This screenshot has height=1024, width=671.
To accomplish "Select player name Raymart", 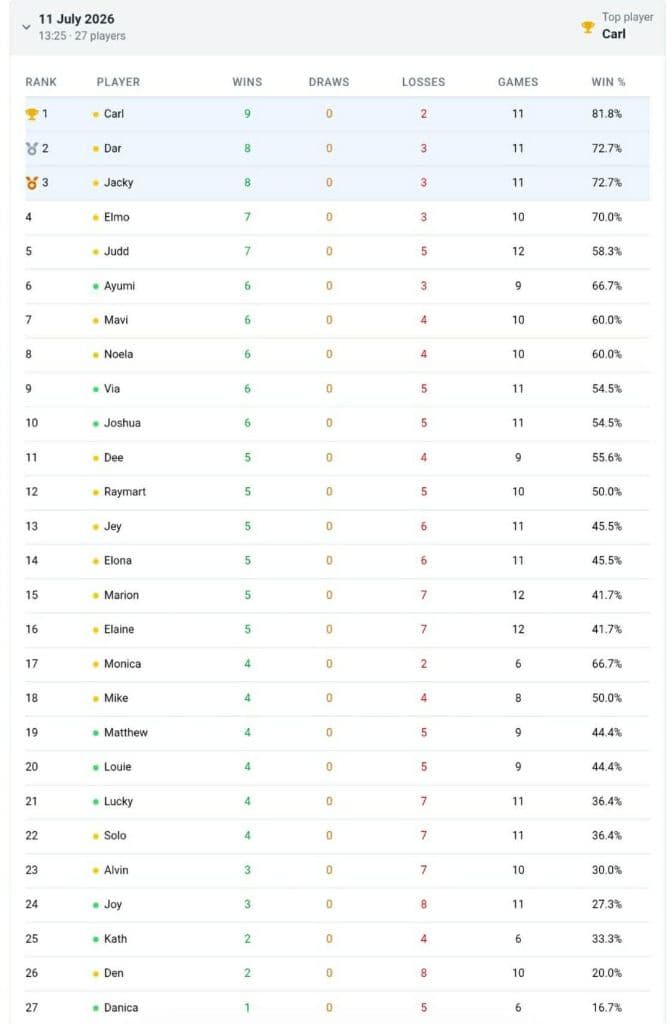I will tap(125, 492).
